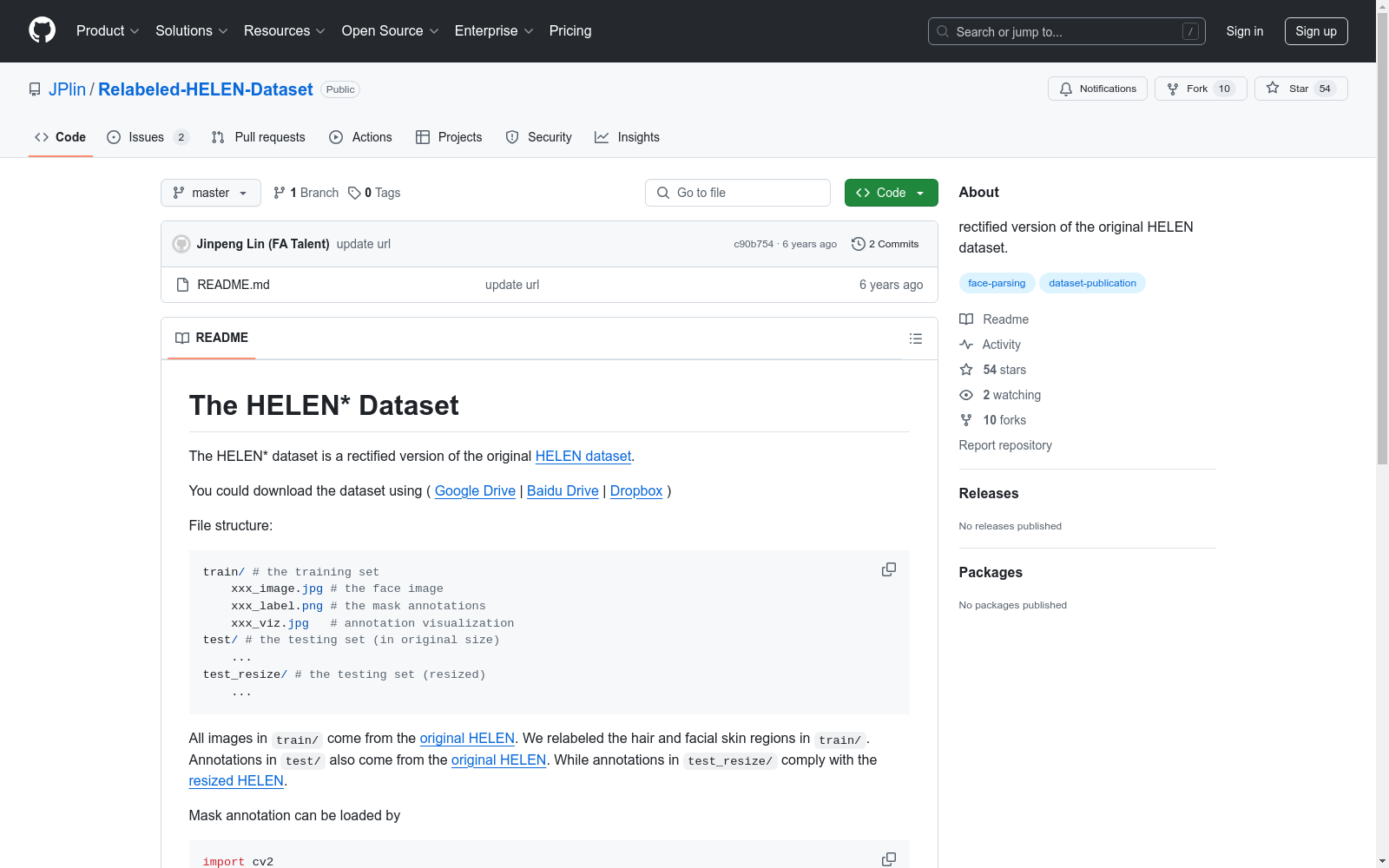Click the Go to file search box
Image resolution: width=1389 pixels, height=868 pixels.
coord(738,193)
